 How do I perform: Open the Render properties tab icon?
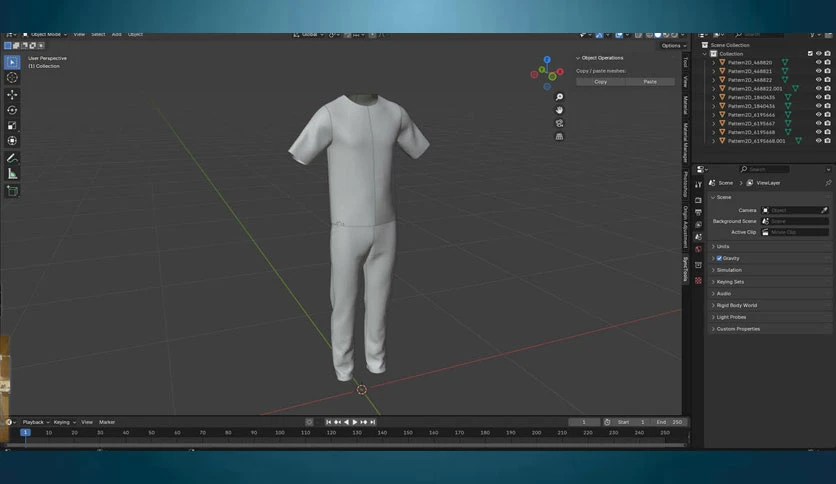point(698,200)
